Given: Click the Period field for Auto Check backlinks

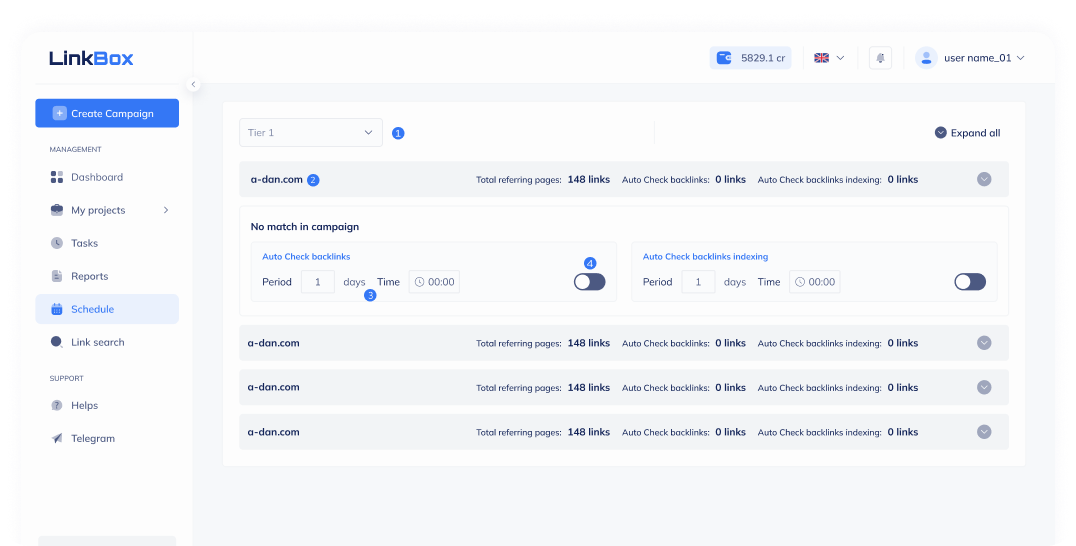Looking at the screenshot, I should (318, 282).
